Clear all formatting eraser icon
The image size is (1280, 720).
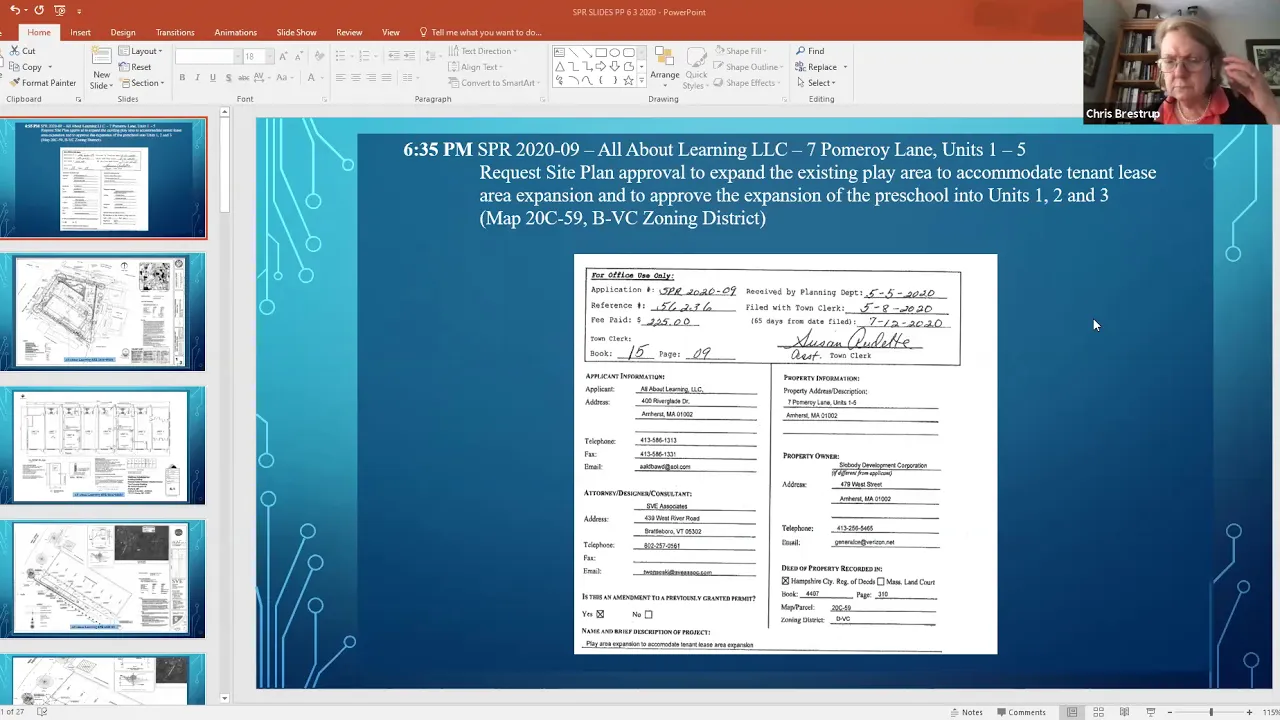319,56
